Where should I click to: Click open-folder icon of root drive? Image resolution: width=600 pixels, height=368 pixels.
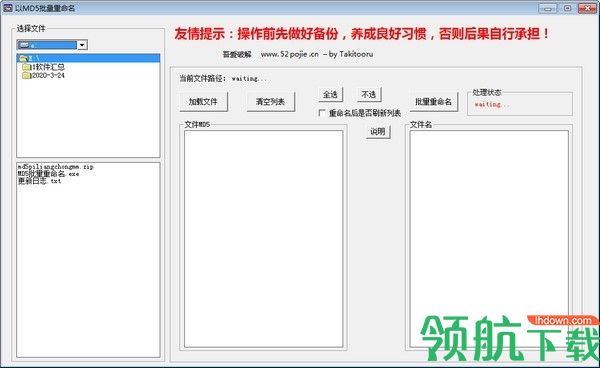23,58
